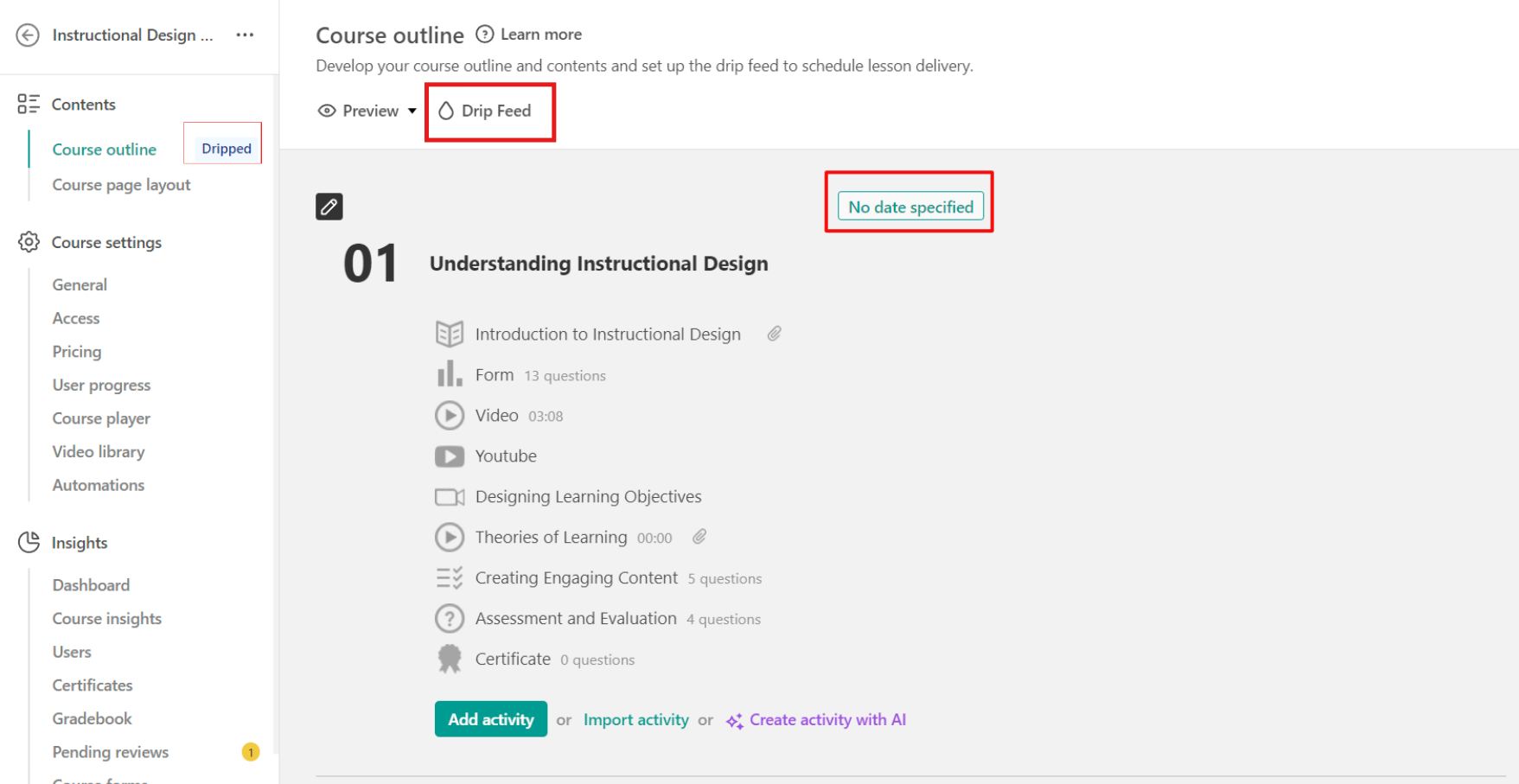Click the Certificate badge icon
The image size is (1519, 784).
point(449,659)
